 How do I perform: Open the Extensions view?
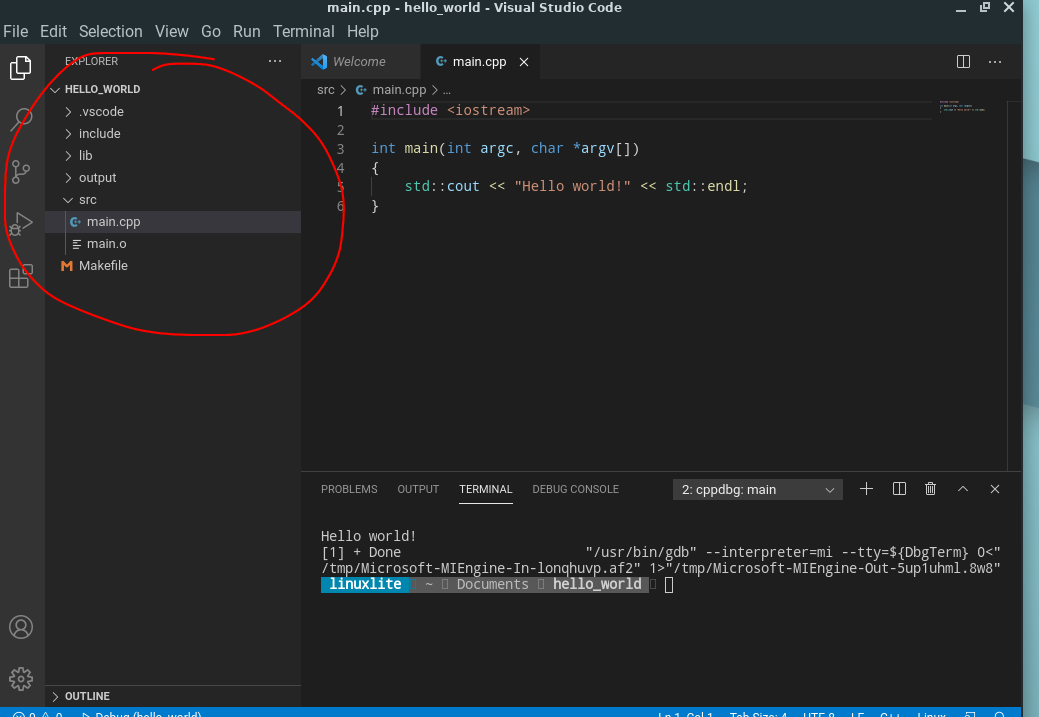pos(21,277)
